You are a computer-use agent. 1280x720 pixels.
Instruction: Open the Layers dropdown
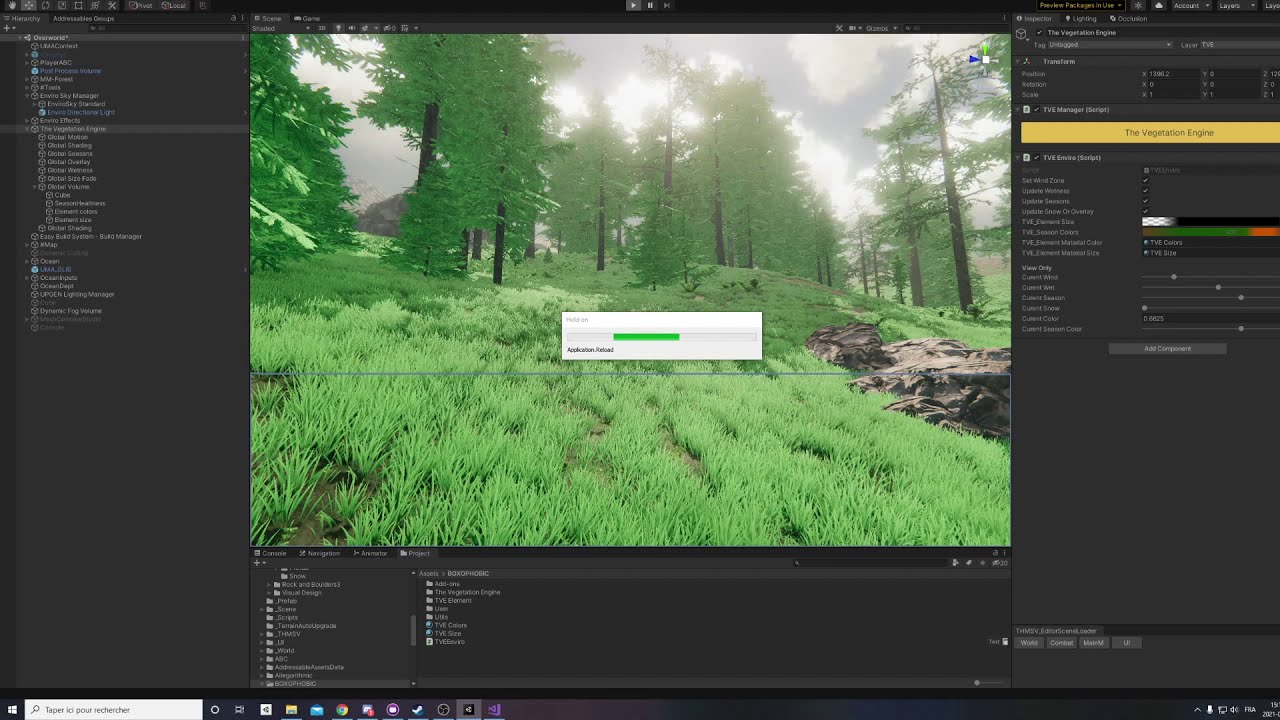tap(1235, 5)
